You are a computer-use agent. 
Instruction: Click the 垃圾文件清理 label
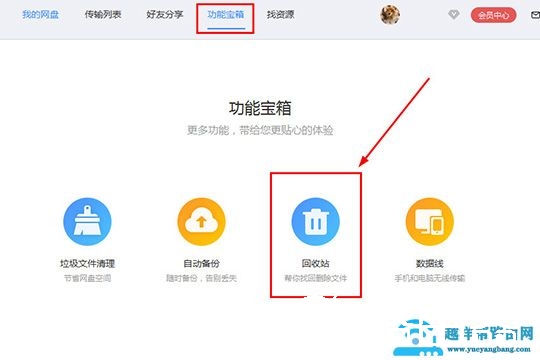87,264
